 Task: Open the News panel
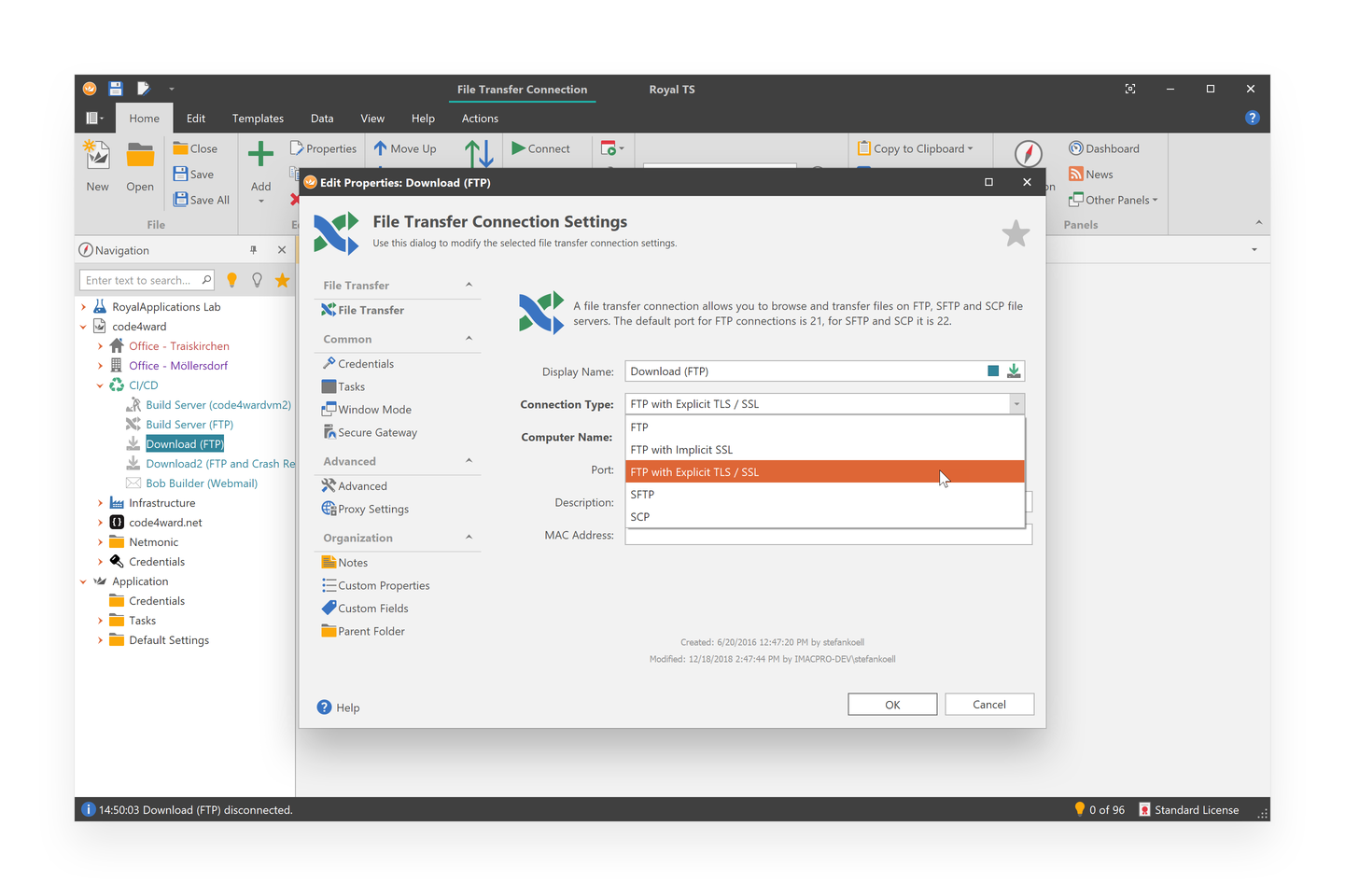1097,174
